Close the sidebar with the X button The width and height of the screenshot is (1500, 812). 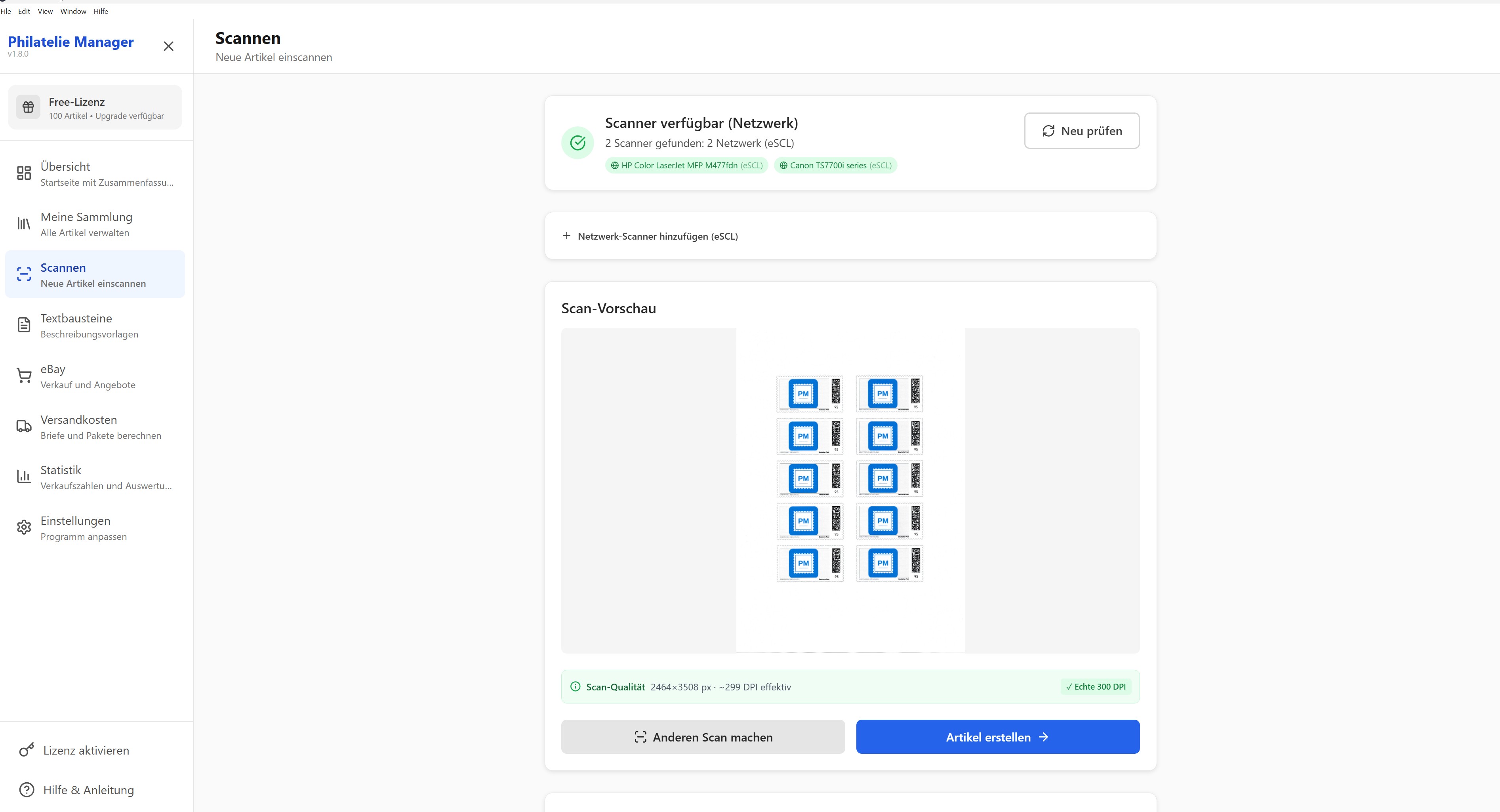tap(168, 46)
